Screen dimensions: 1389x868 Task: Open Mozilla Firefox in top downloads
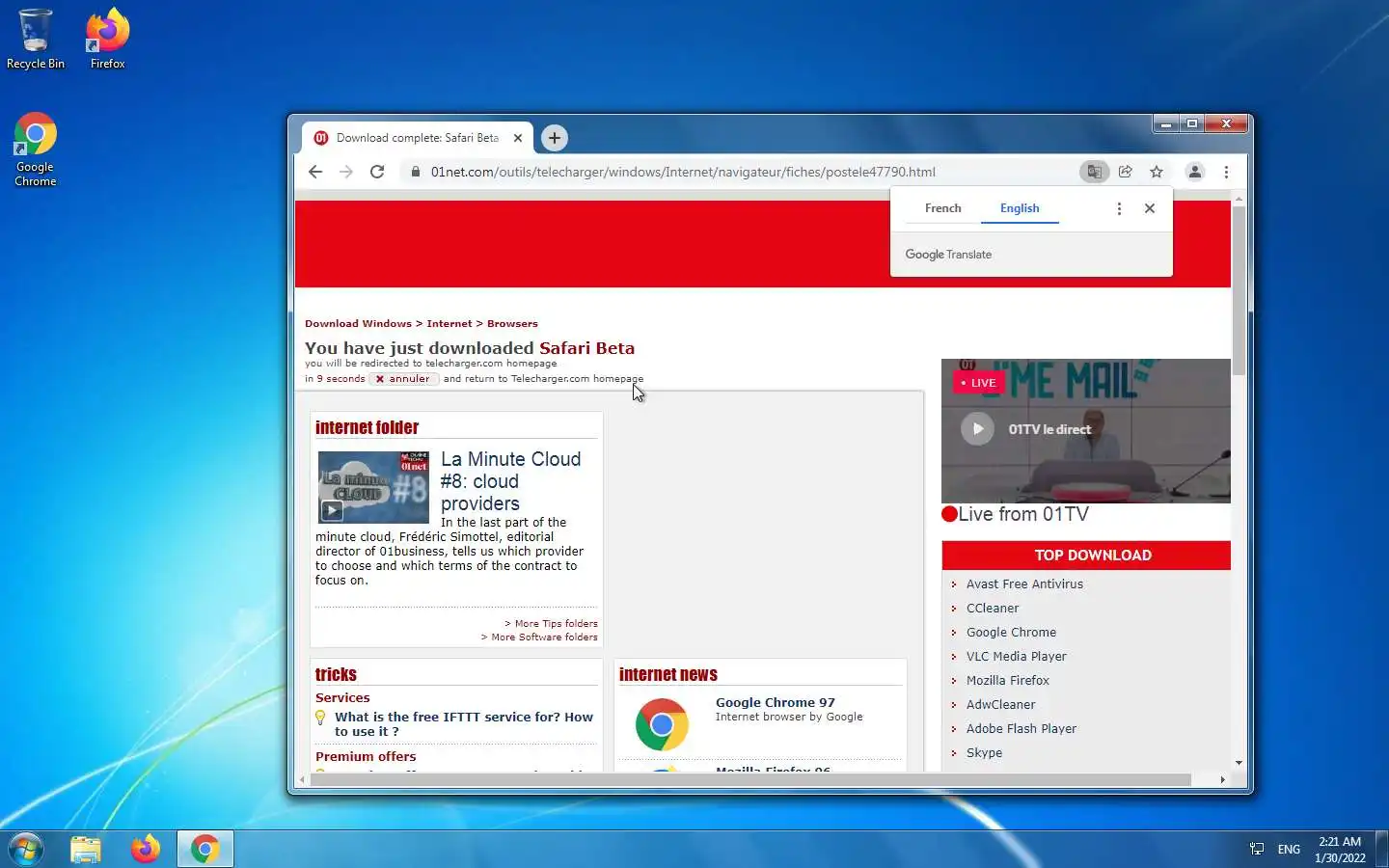click(1007, 681)
